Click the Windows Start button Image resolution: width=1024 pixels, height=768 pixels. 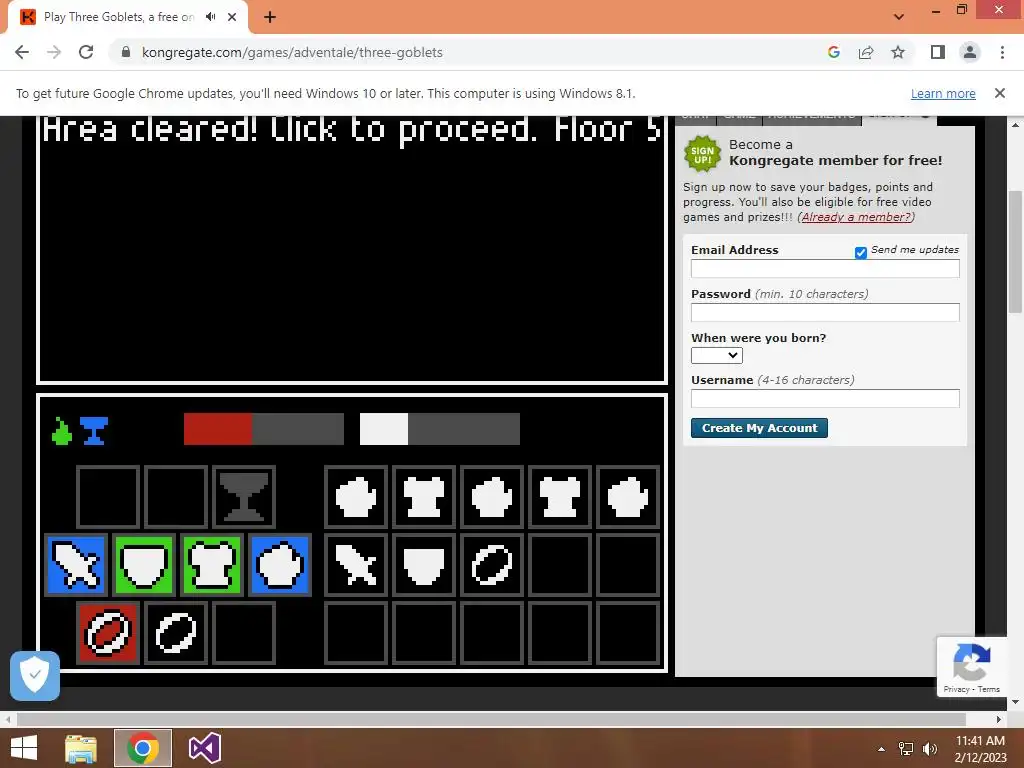click(24, 748)
